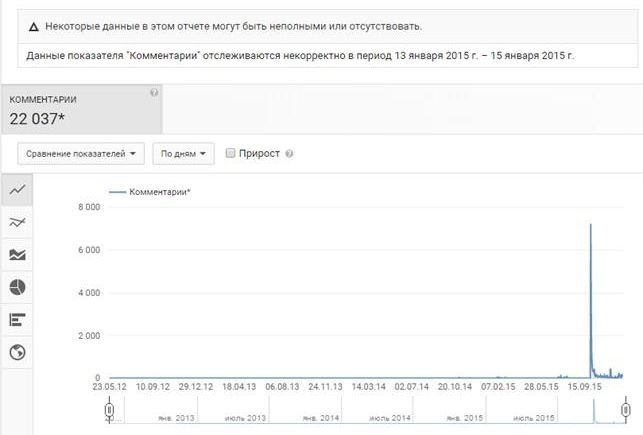
Task: Click the warning triangle icon in notice
Action: tap(34, 27)
